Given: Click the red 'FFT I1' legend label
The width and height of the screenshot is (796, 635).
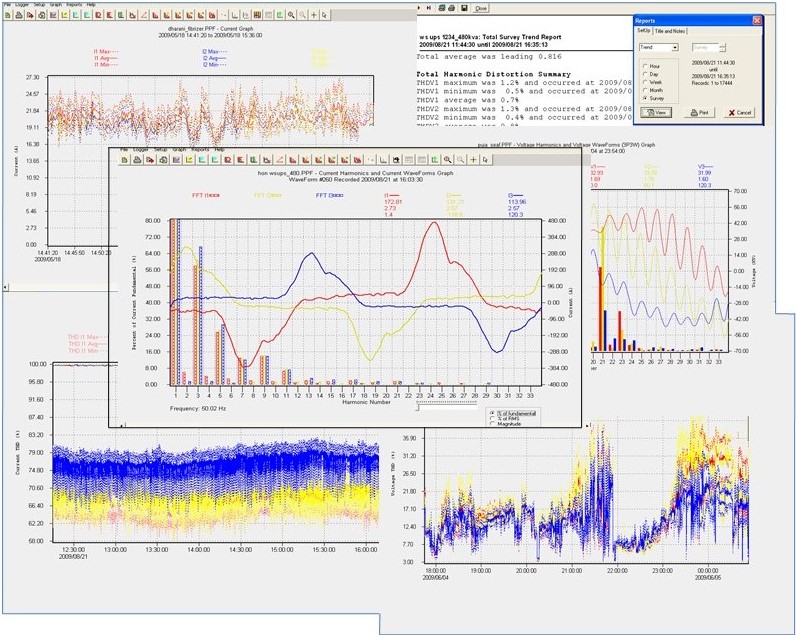Looking at the screenshot, I should tap(206, 195).
